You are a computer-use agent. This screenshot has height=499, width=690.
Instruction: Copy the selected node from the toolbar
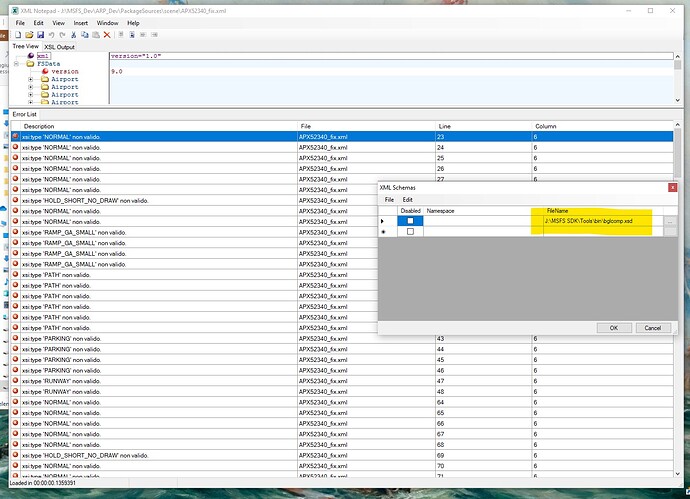tap(84, 35)
